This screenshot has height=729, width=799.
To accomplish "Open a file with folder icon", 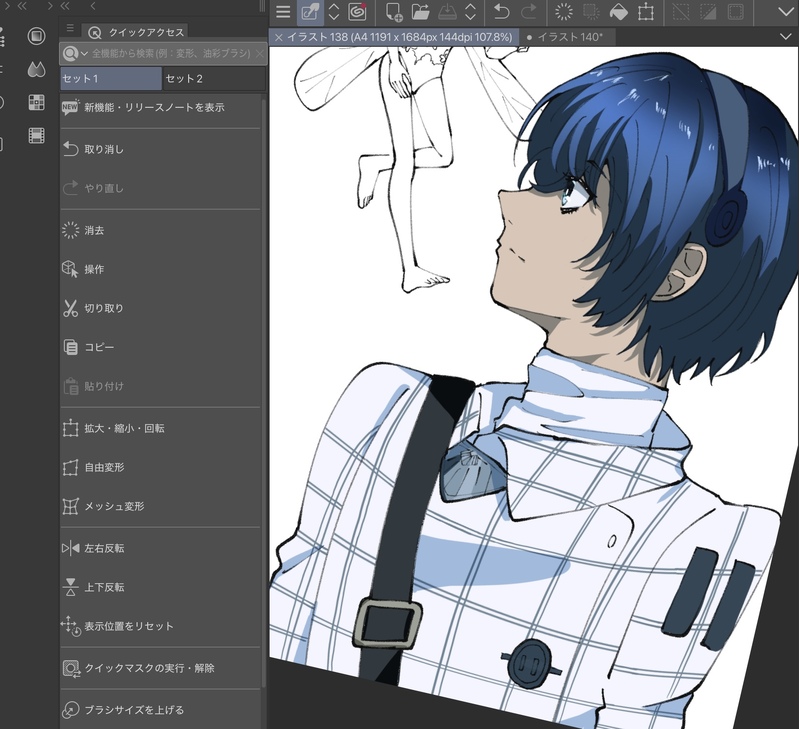I will pos(420,12).
